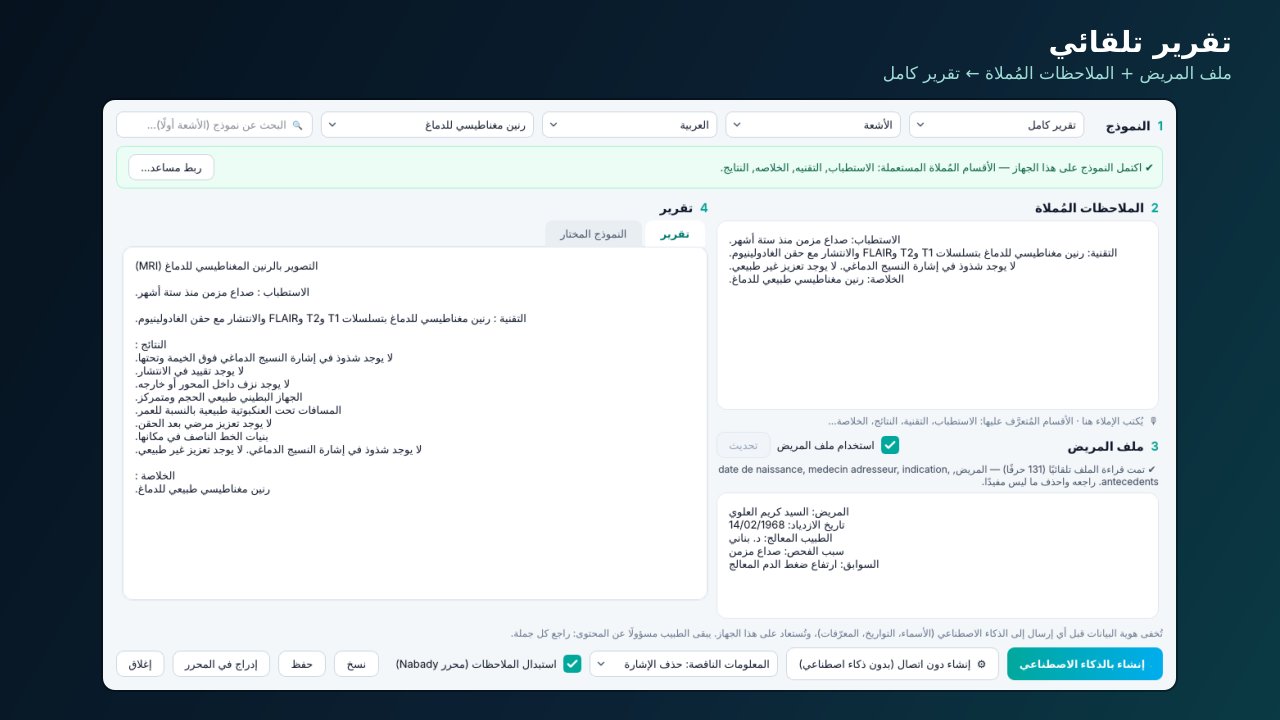
Task: Click inside the generated report text area
Action: (x=415, y=423)
